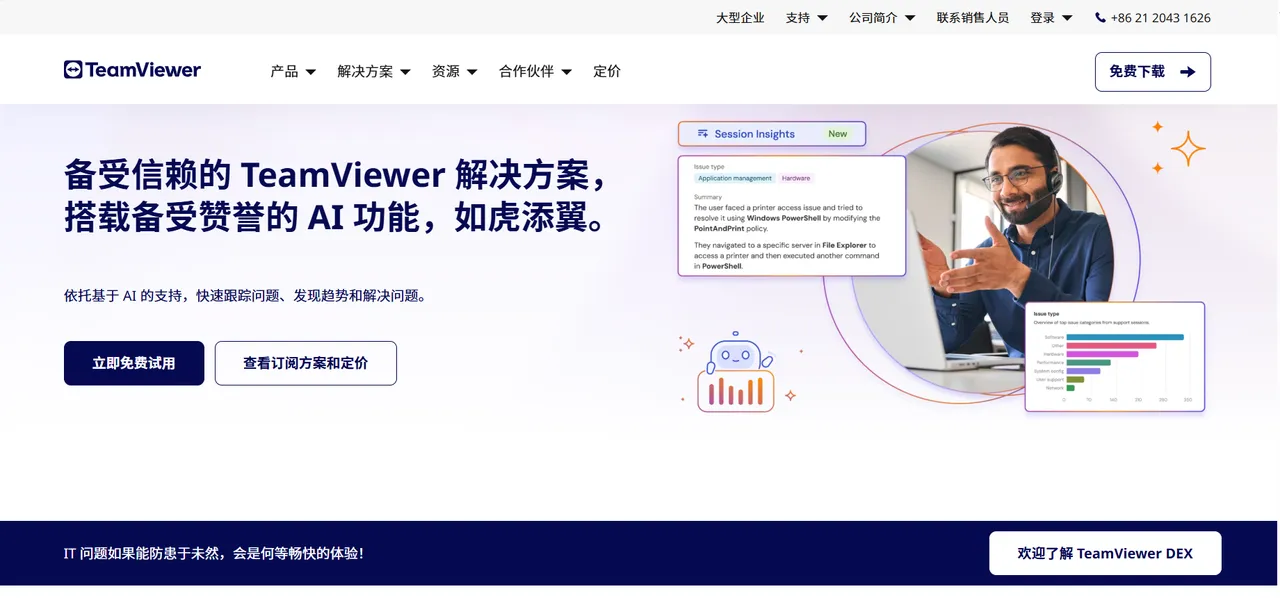
Task: Open the 合作伙伴 menu
Action: pyautogui.click(x=535, y=71)
